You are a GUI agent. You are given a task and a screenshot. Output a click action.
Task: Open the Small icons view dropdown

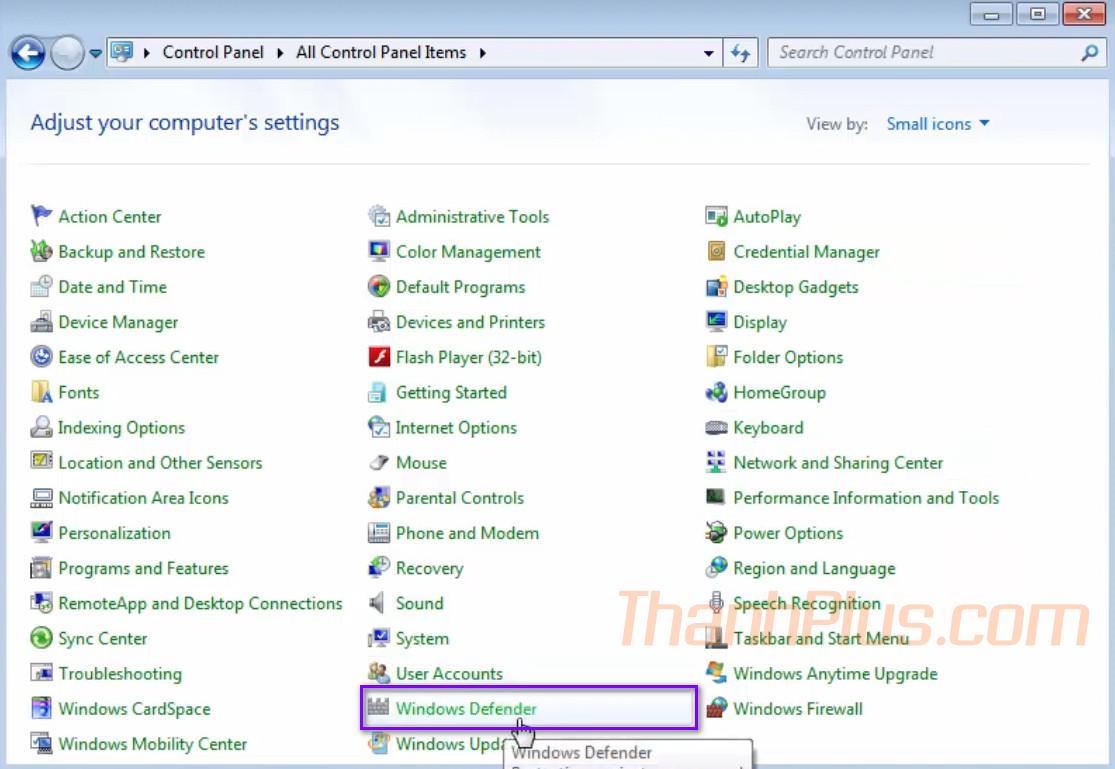click(938, 124)
